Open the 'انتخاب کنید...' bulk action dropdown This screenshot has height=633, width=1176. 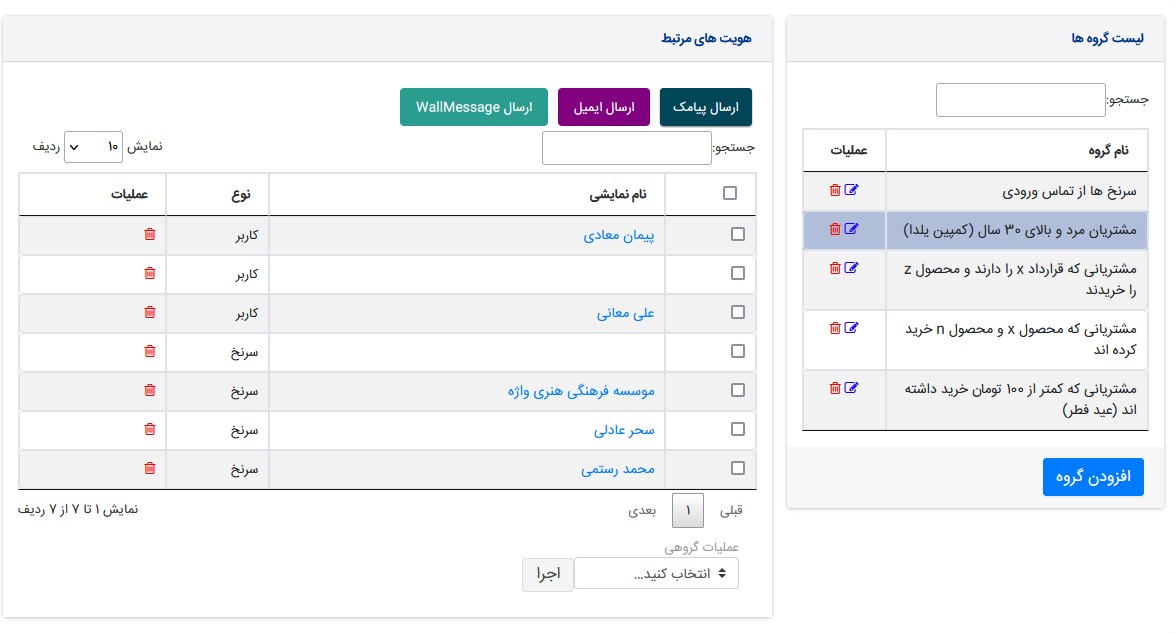(656, 574)
